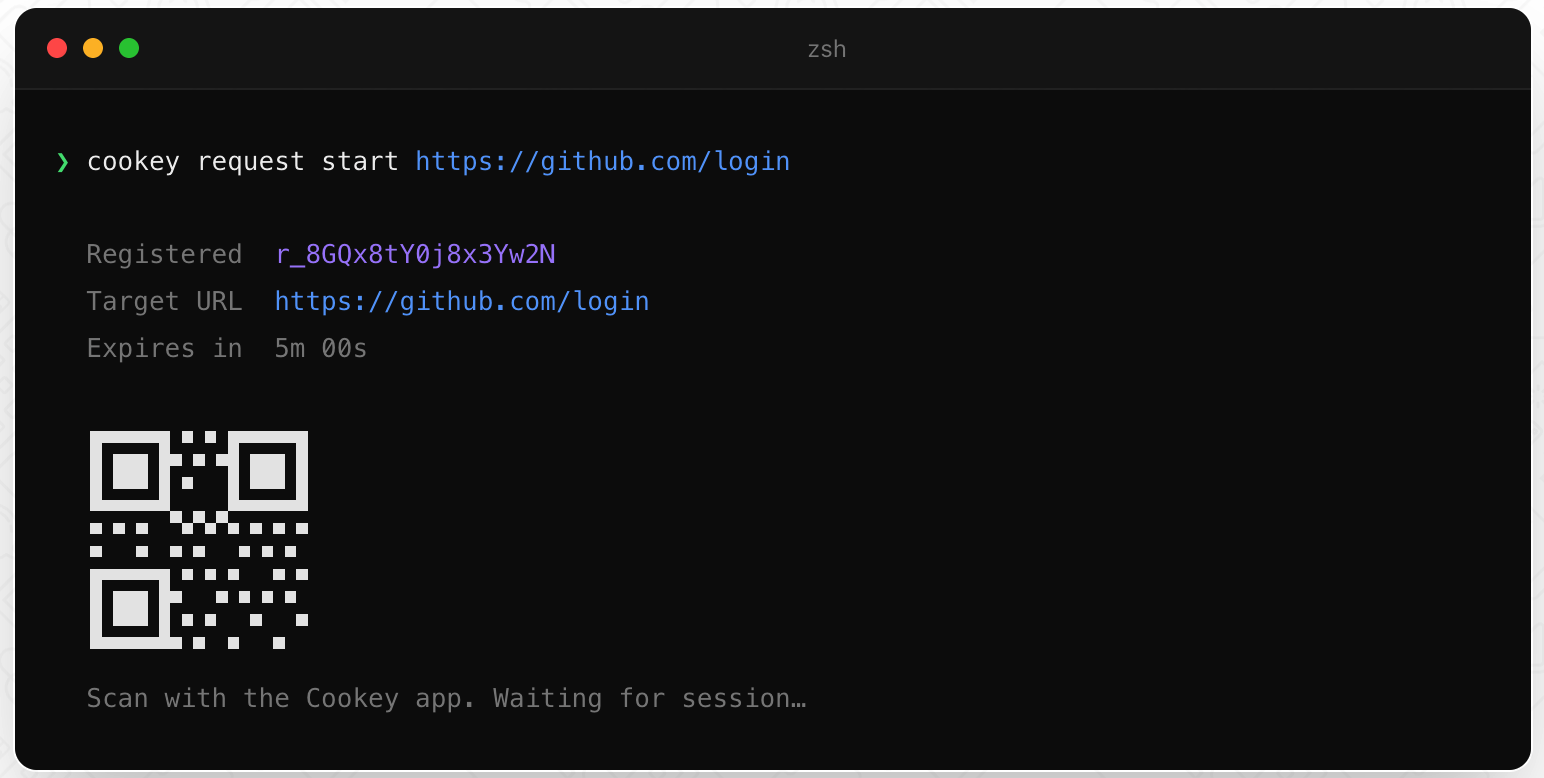Click the "Waiting for session…" status text
This screenshot has height=778, width=1544.
pyautogui.click(x=649, y=698)
